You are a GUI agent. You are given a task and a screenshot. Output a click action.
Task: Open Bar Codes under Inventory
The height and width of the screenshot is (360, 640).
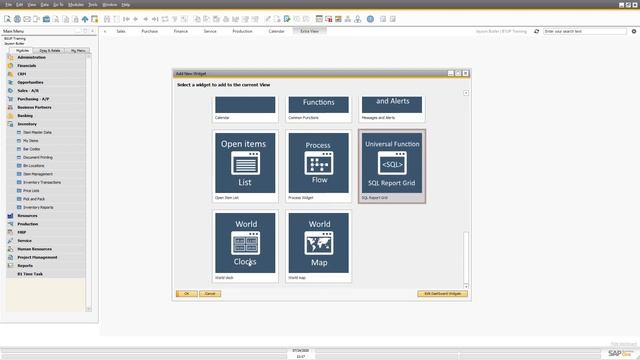pyautogui.click(x=31, y=149)
